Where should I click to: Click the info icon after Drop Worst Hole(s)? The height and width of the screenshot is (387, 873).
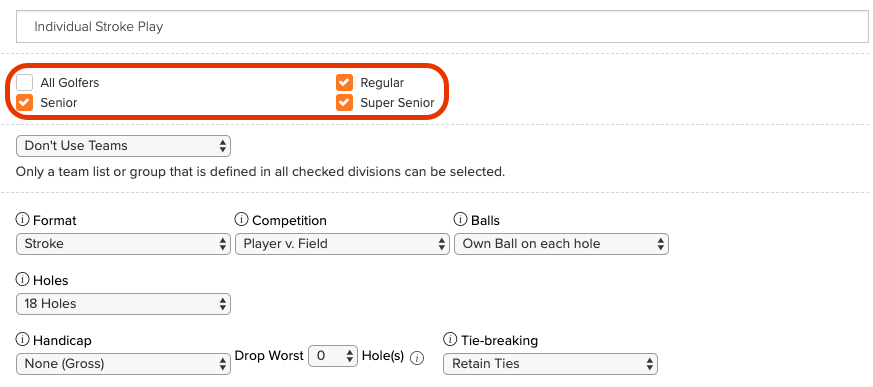pos(417,358)
